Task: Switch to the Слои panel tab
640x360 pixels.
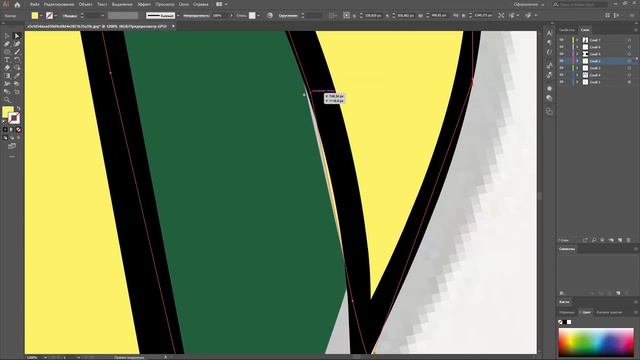Action: click(585, 30)
